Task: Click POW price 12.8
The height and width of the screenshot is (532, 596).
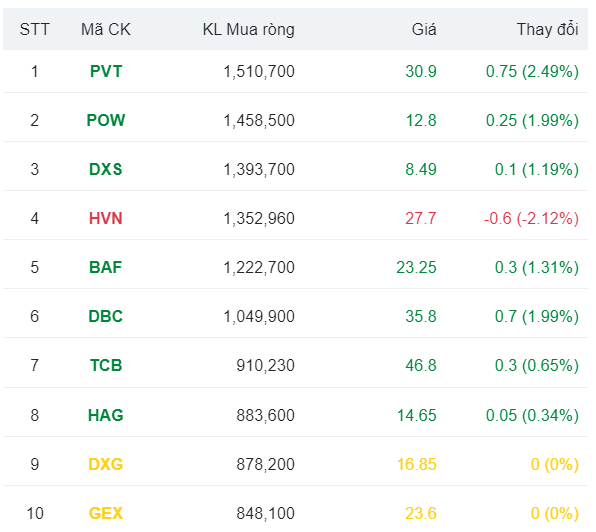Action: pos(421,120)
